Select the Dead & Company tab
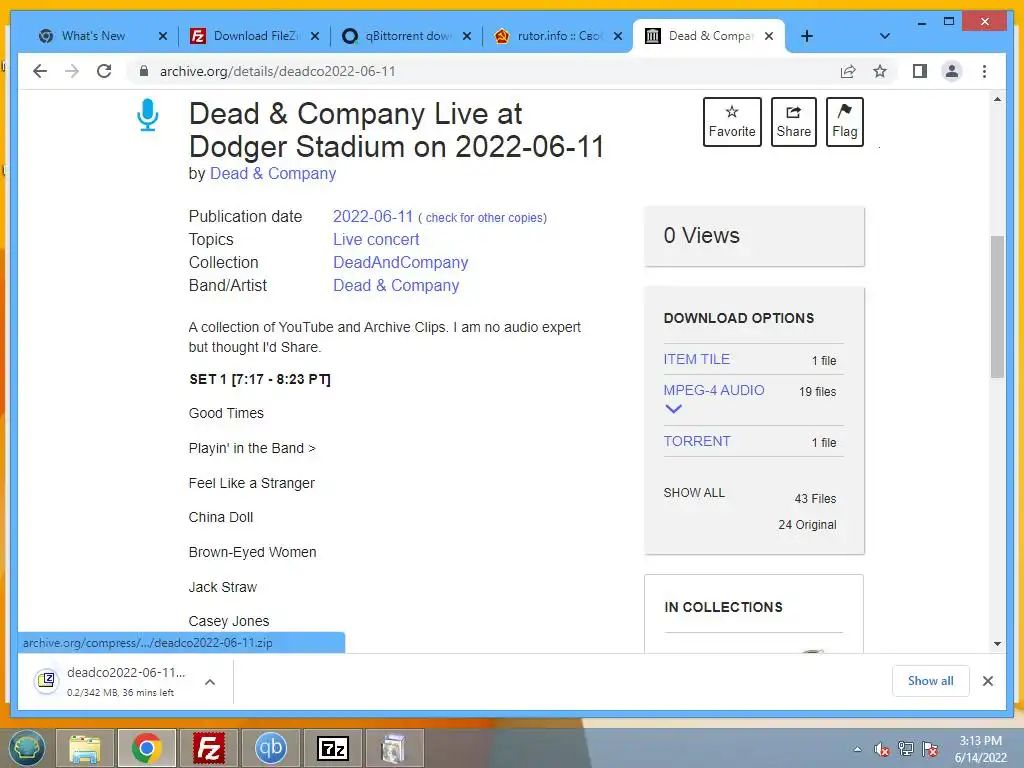The width and height of the screenshot is (1024, 768). point(711,36)
